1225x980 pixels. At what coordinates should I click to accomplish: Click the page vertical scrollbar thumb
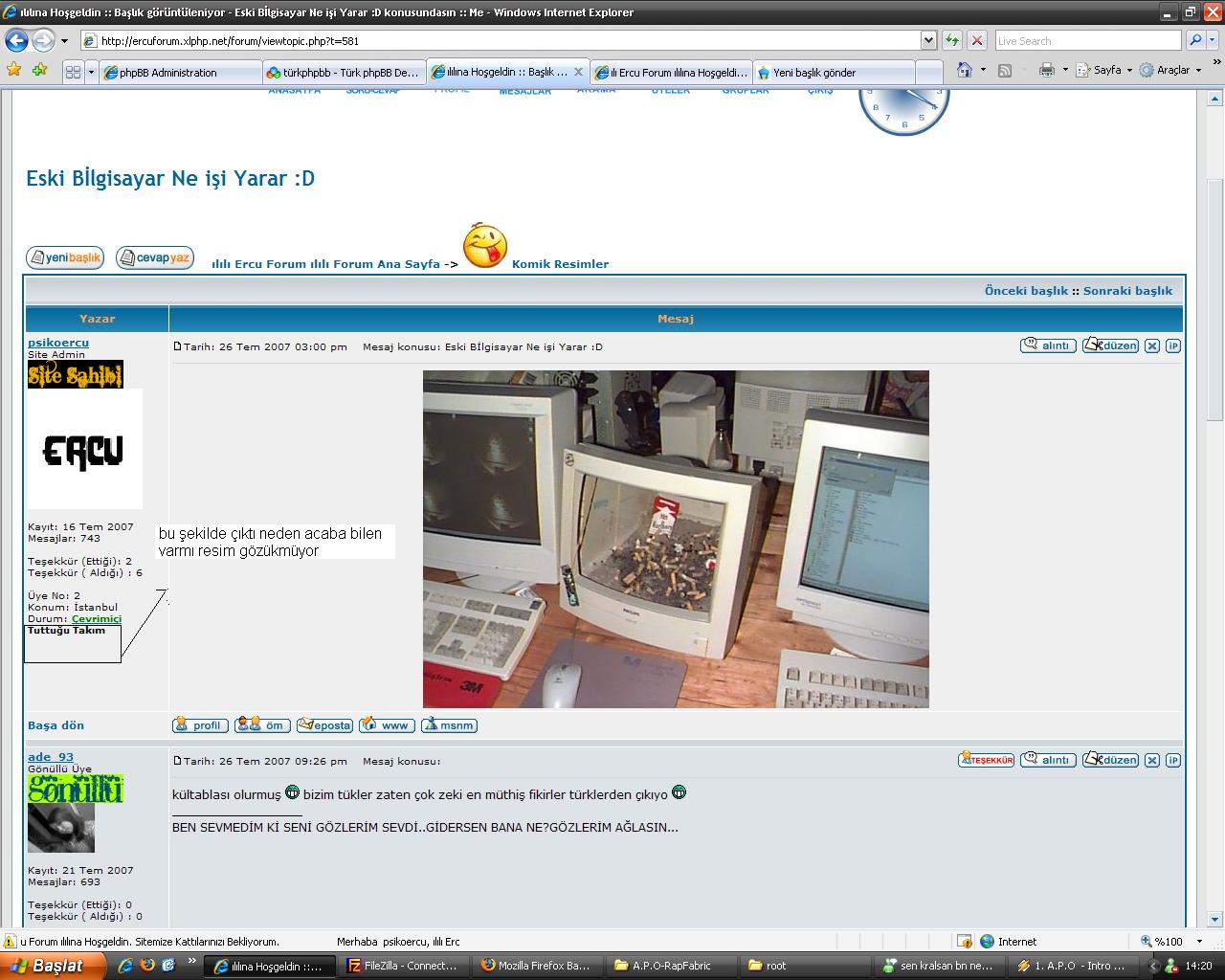point(1214,299)
